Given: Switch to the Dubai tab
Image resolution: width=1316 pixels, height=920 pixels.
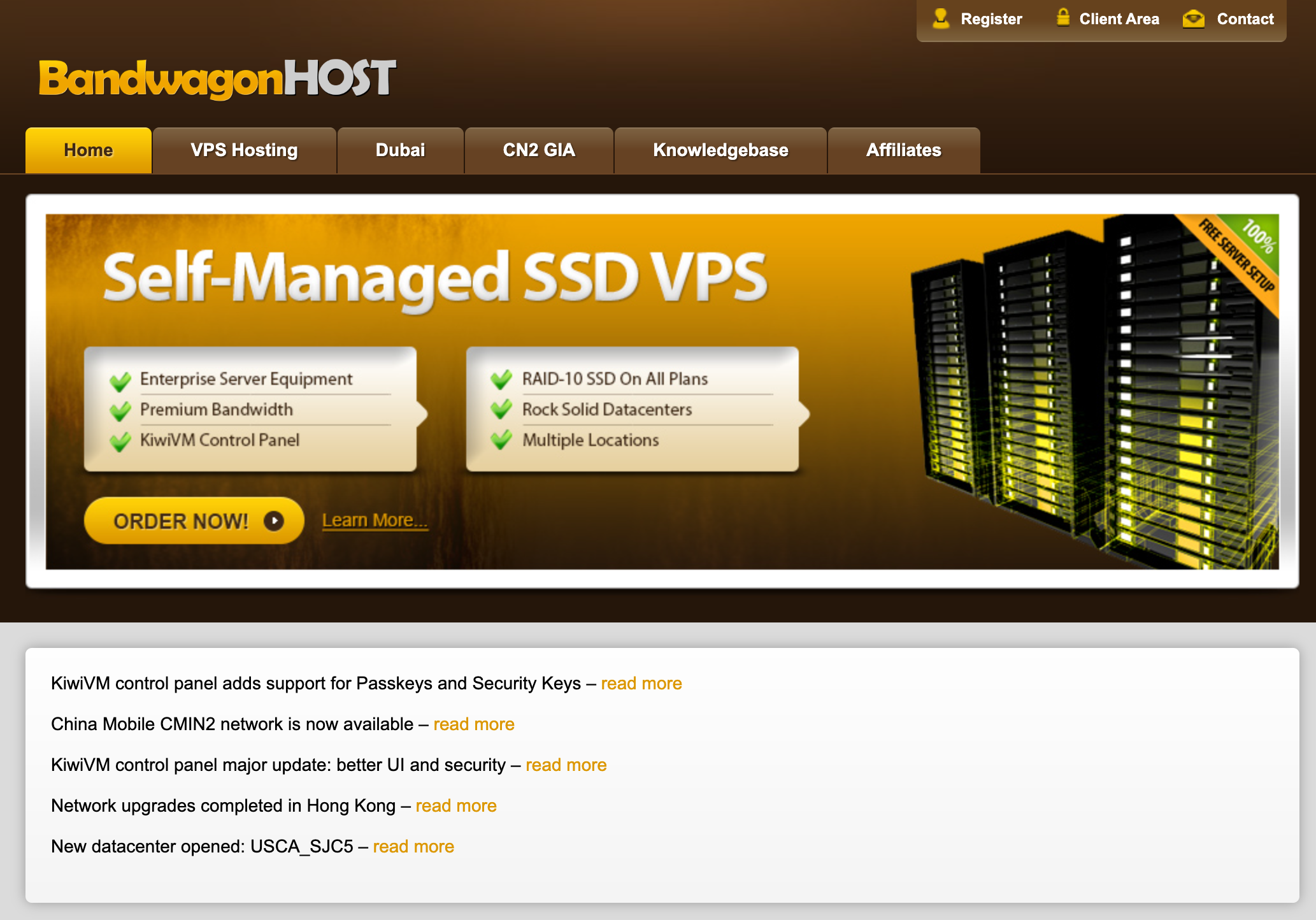Looking at the screenshot, I should click(x=400, y=150).
